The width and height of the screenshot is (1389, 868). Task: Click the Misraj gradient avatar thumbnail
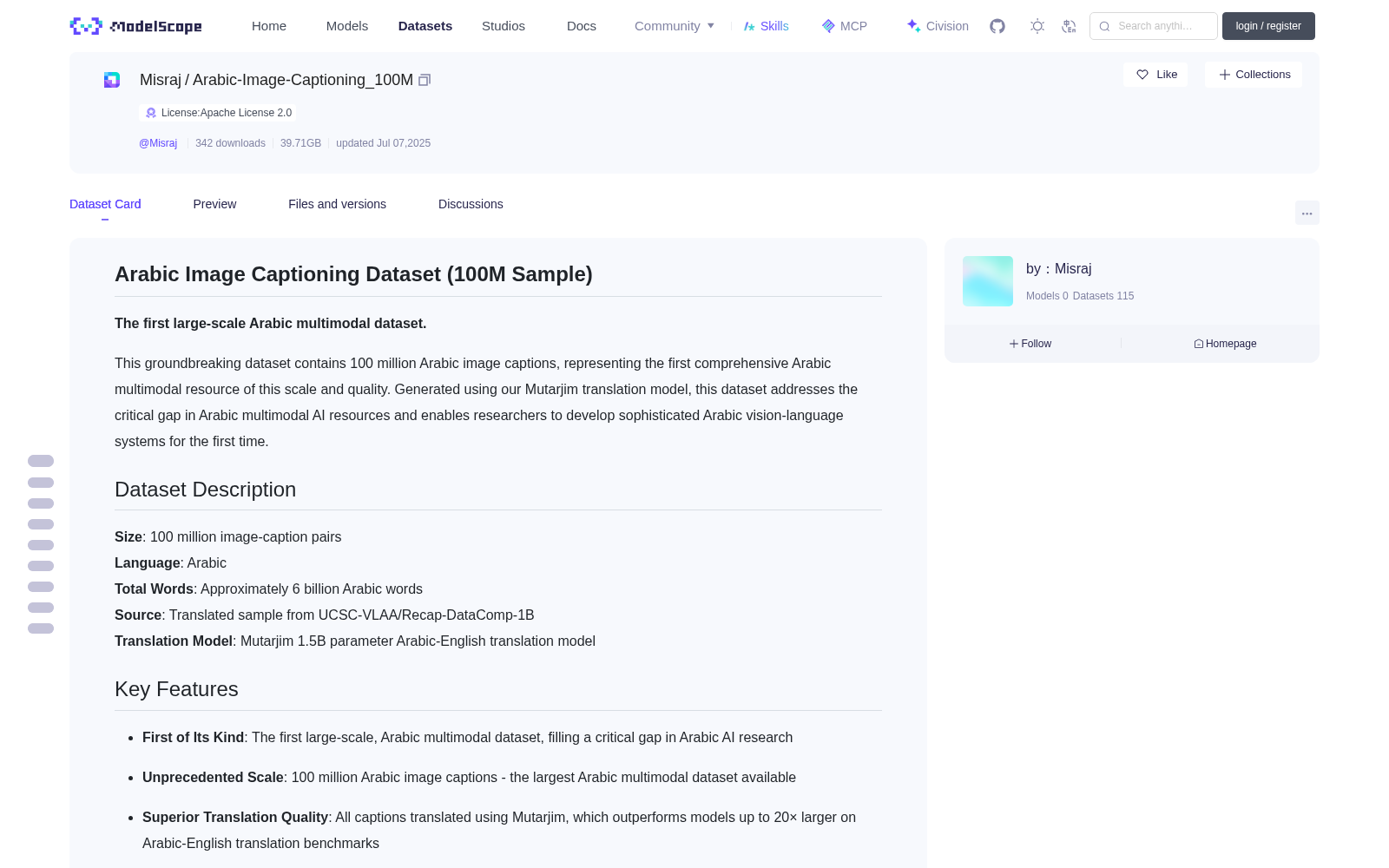pyautogui.click(x=988, y=281)
